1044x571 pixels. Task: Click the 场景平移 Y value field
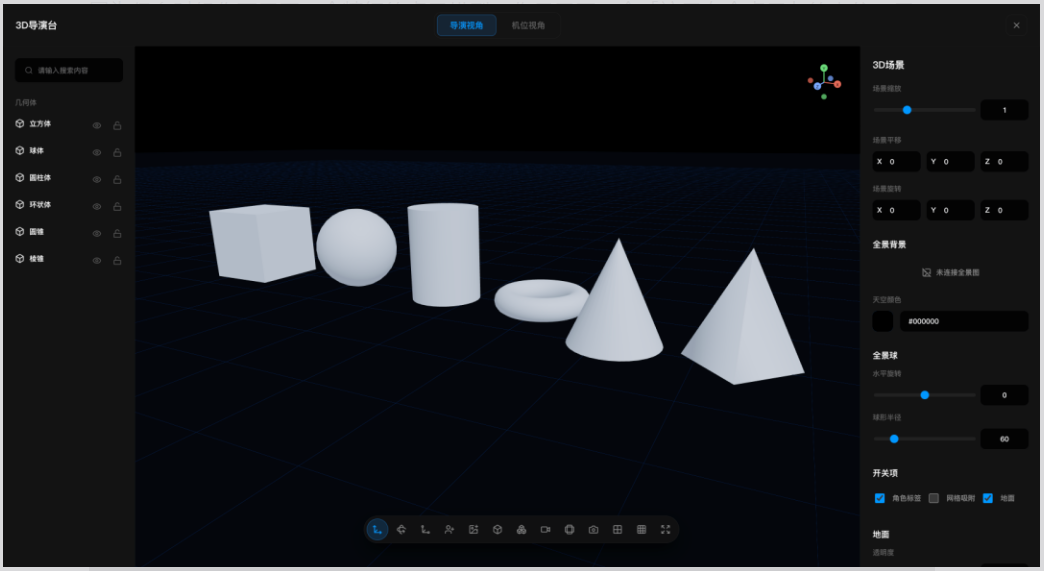(x=951, y=161)
